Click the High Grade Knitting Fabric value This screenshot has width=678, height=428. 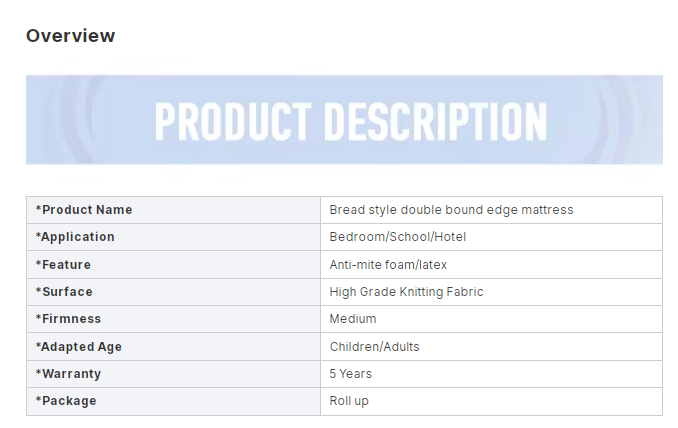(x=406, y=292)
